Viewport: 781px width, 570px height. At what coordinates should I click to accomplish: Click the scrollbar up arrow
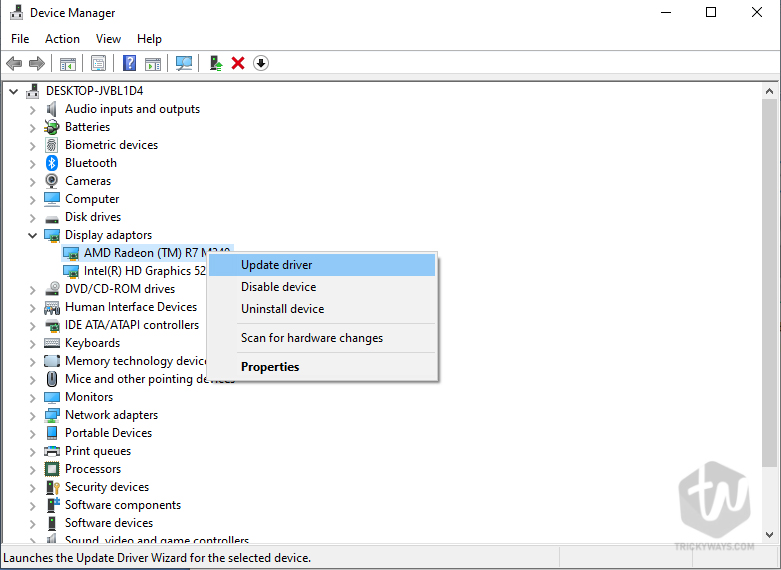(769, 91)
